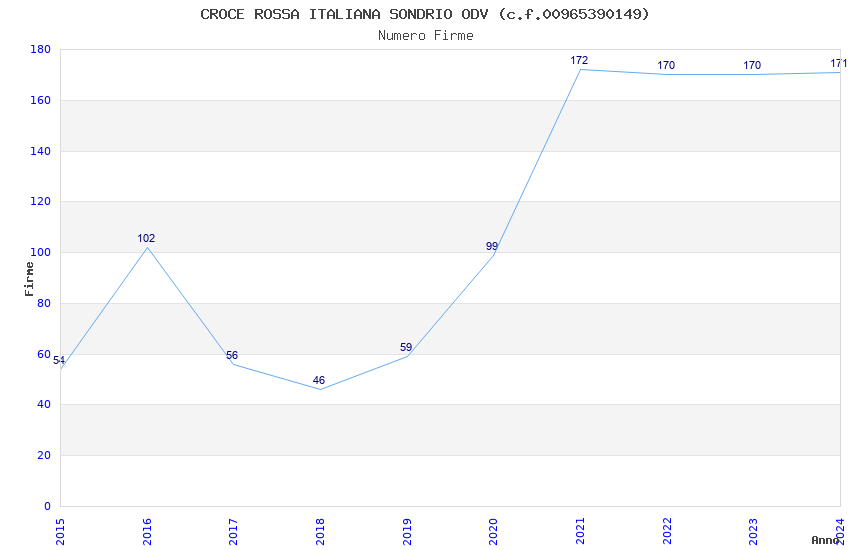Click the y-axis tick label 100
This screenshot has width=850, height=550.
coord(41,253)
